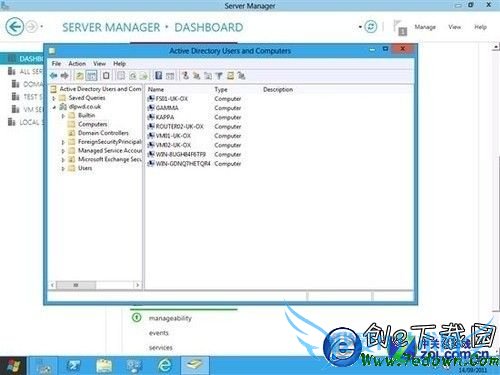Open the View menu in Active Directory window
Viewport: 500px width, 375px height.
(x=99, y=63)
